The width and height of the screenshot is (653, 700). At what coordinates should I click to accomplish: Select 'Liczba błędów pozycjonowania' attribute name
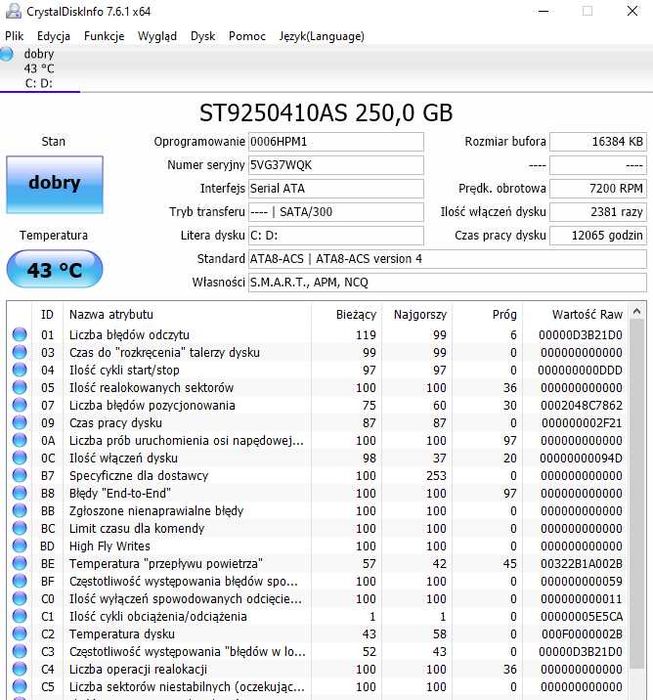152,405
